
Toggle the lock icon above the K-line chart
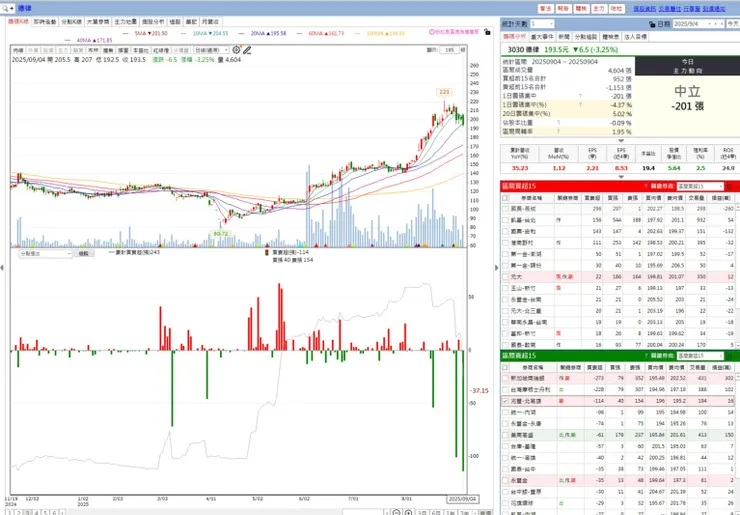[488, 32]
